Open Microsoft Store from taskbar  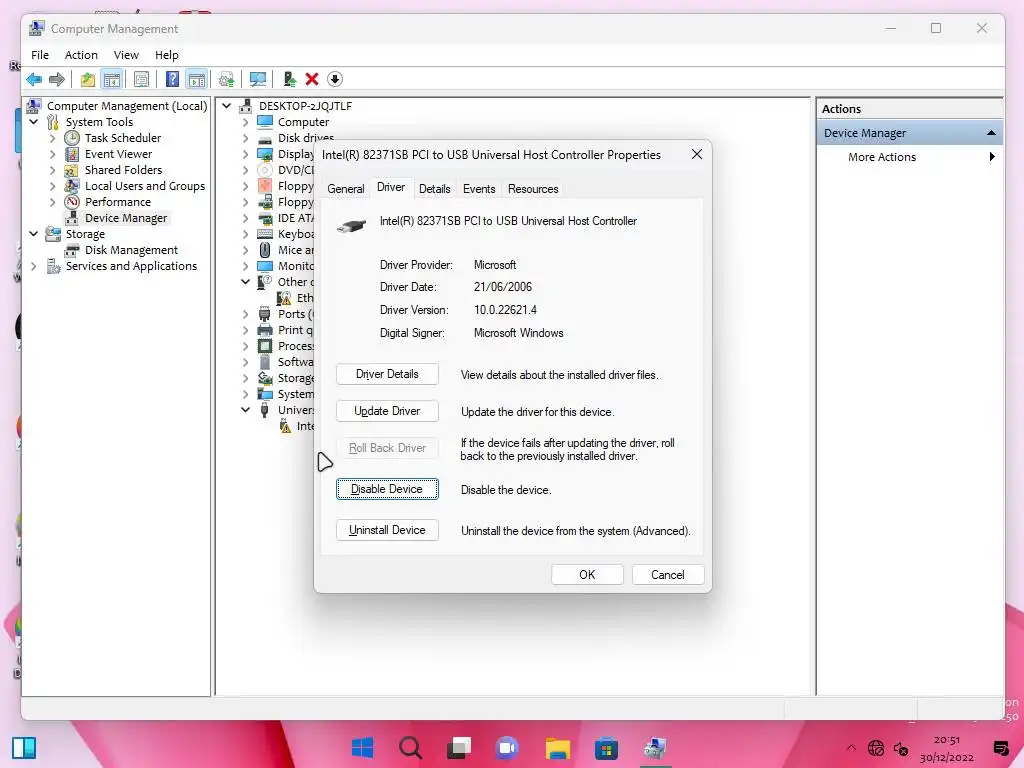tap(606, 748)
